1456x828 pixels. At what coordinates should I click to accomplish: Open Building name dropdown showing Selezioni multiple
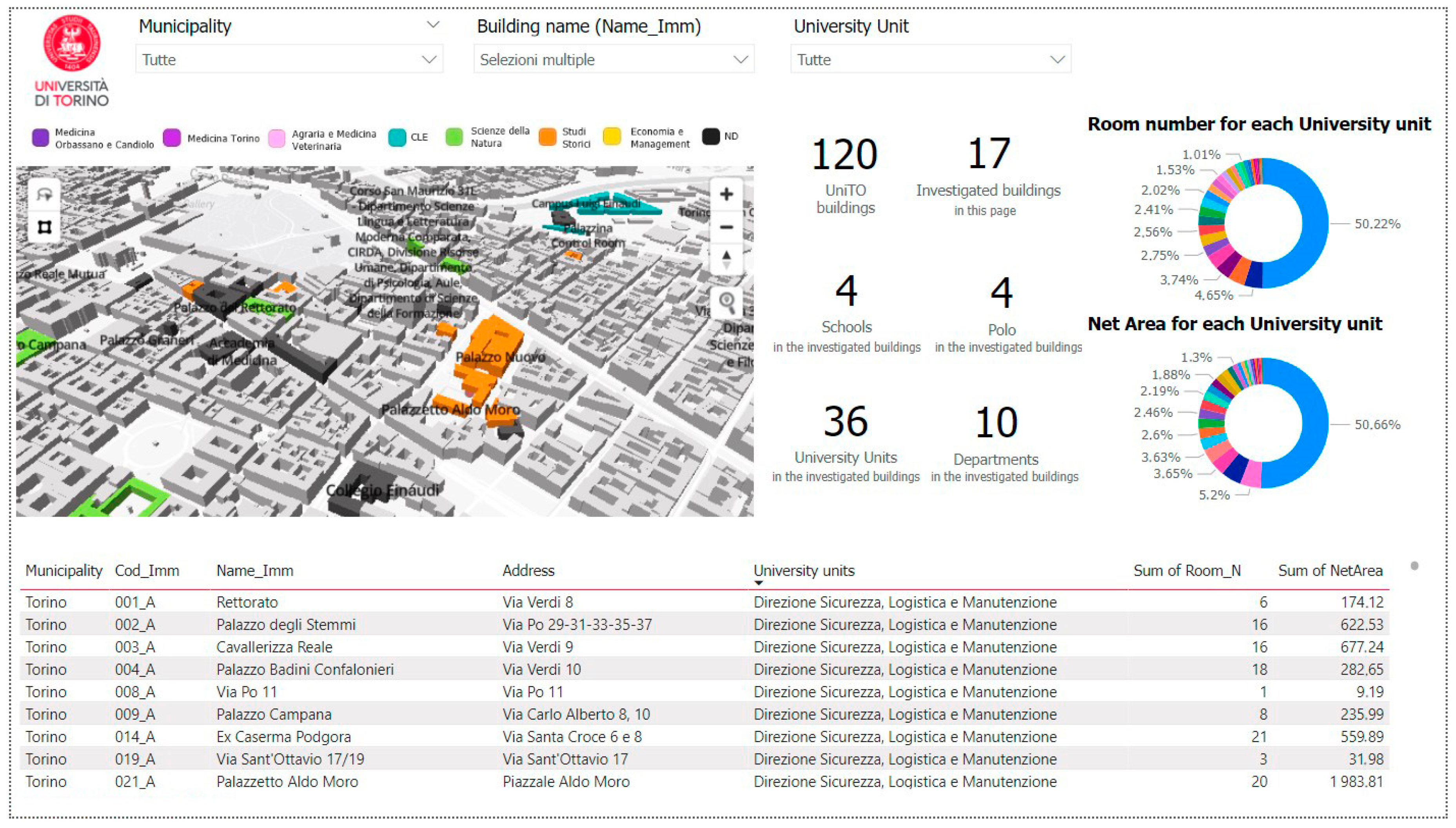pyautogui.click(x=613, y=59)
